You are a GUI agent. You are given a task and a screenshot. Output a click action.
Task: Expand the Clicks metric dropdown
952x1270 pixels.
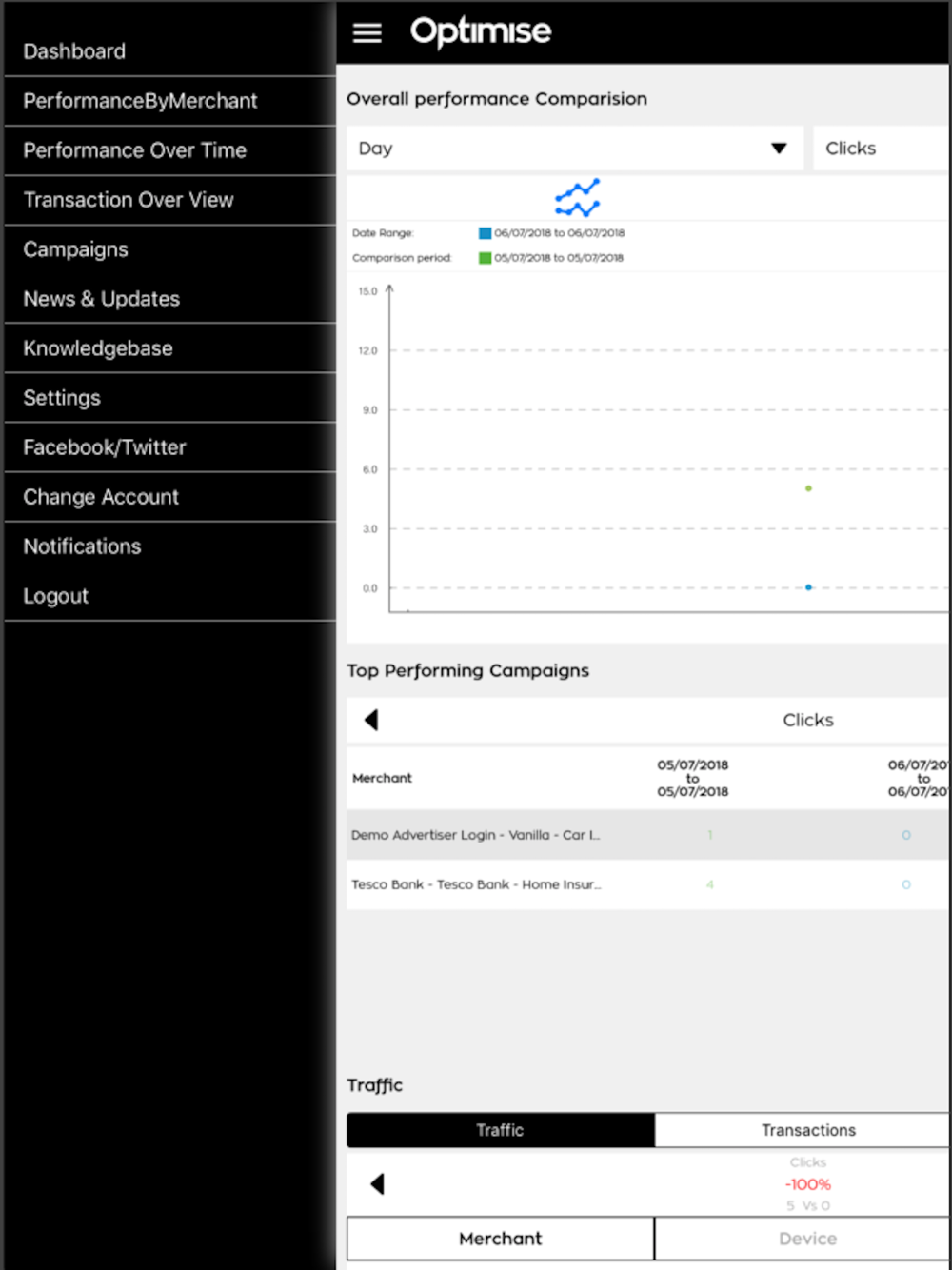881,149
